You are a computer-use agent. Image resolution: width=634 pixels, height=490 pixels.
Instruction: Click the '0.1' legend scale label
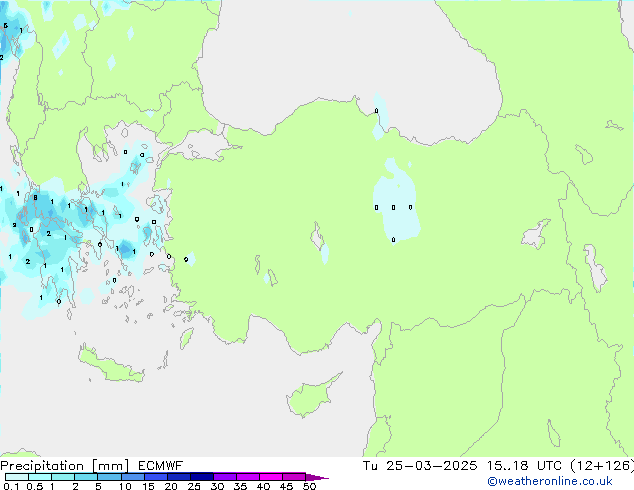click(x=11, y=486)
